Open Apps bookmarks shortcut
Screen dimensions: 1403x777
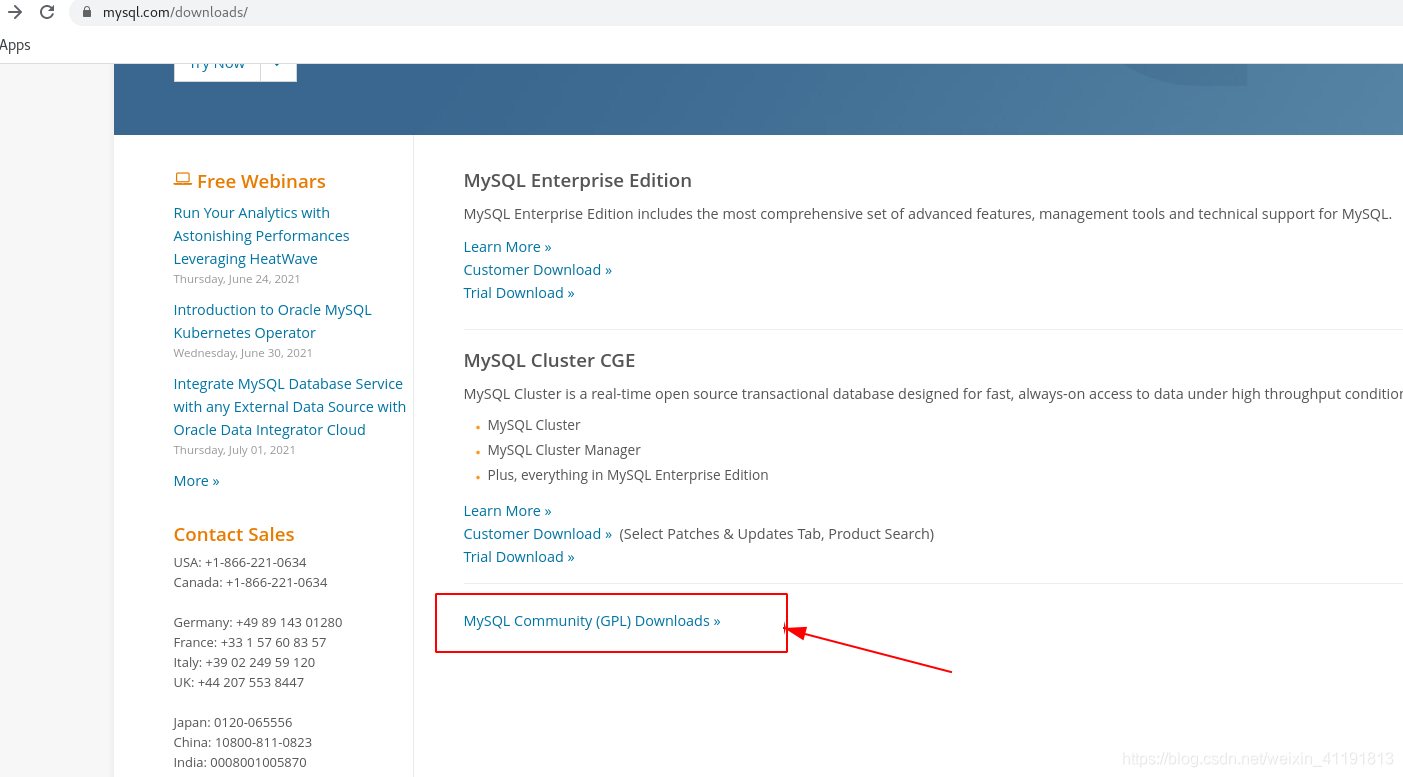(x=15, y=45)
